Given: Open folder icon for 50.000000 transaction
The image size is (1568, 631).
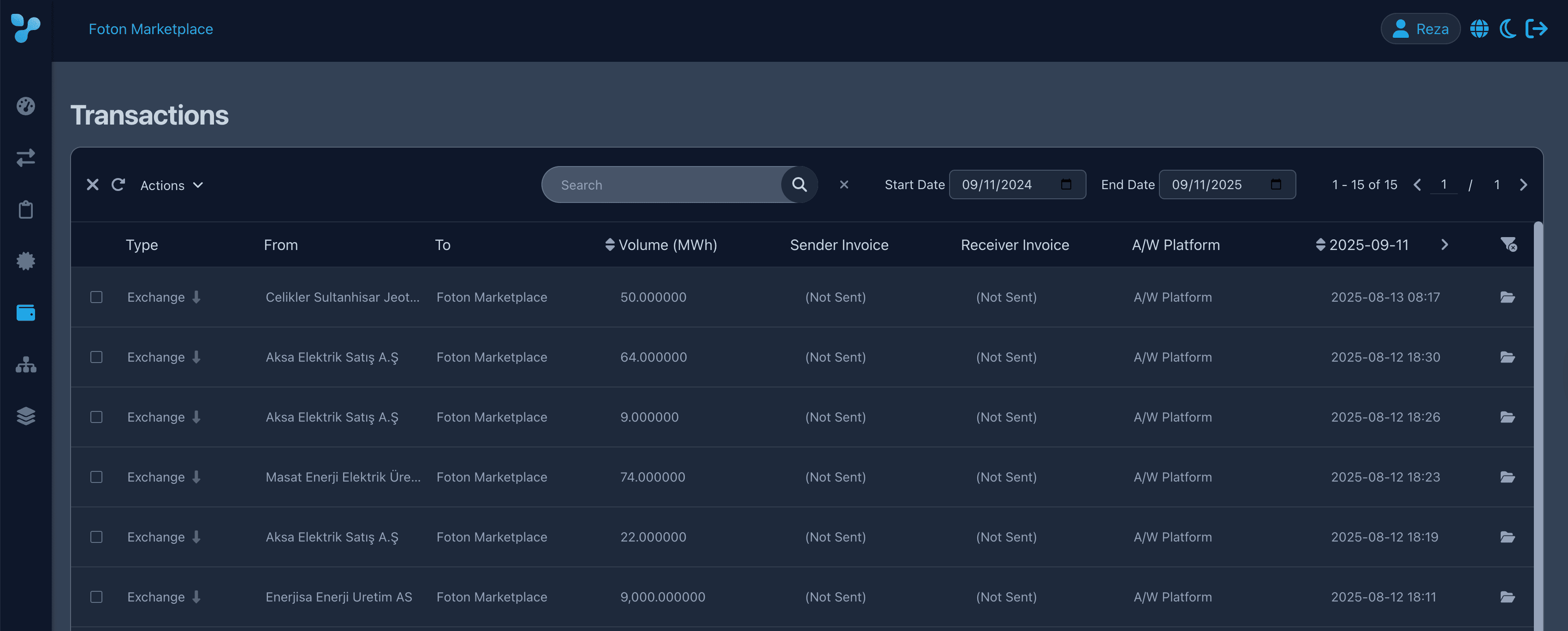Looking at the screenshot, I should point(1507,297).
